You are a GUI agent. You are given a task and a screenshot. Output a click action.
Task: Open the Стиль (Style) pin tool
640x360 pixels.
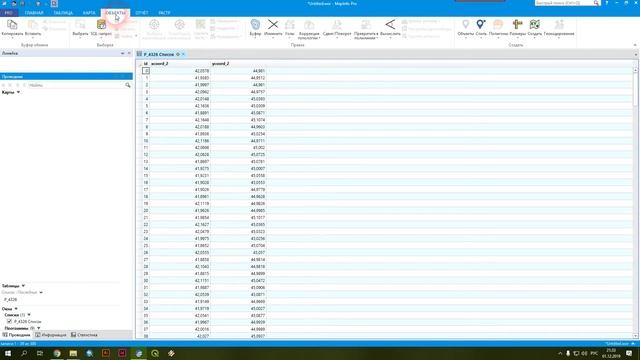pos(481,24)
